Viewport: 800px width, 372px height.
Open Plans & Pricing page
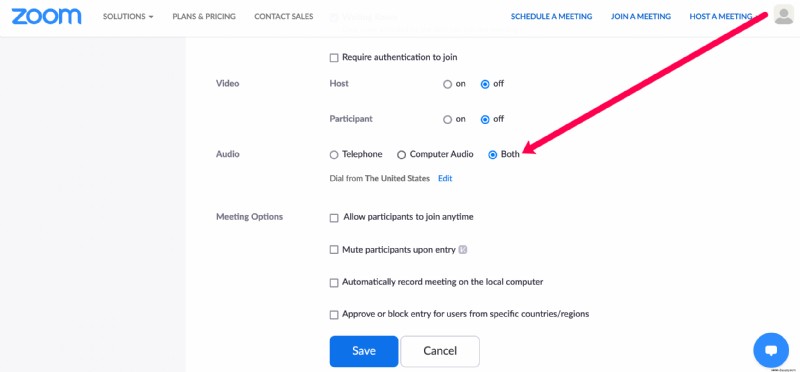click(204, 16)
